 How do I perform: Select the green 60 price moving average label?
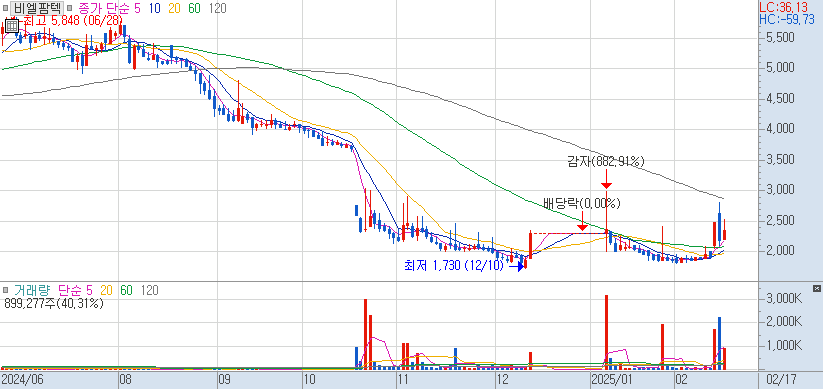(195, 8)
